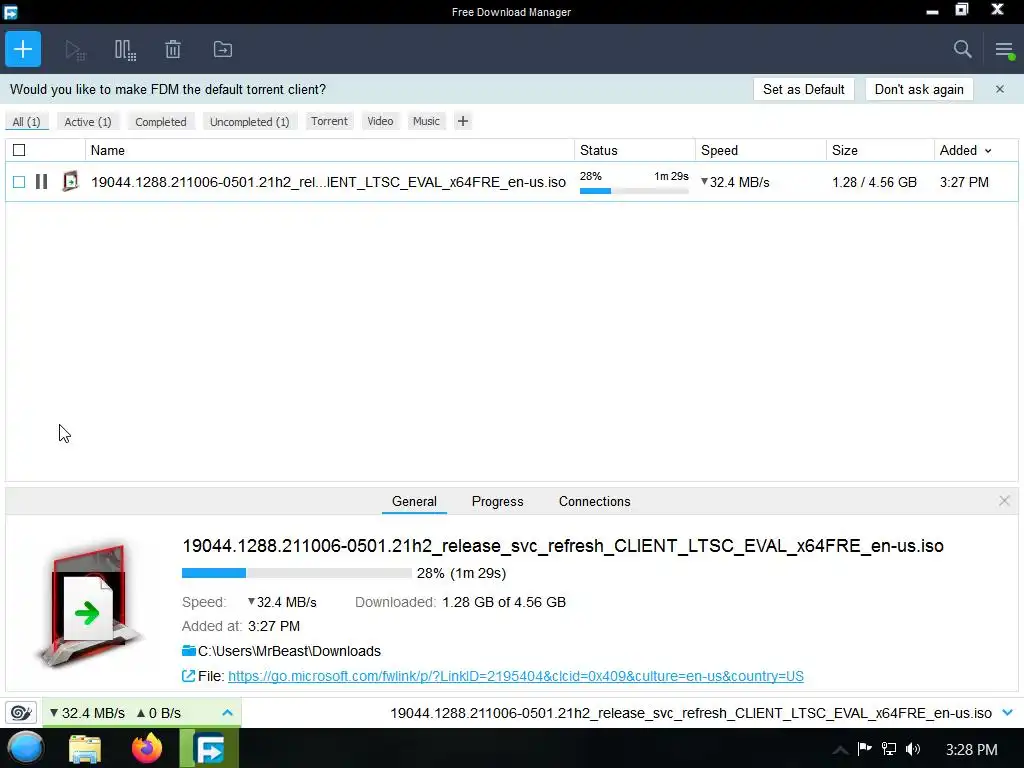Click the trash Delete toolbar icon
1024x768 pixels.
(173, 50)
